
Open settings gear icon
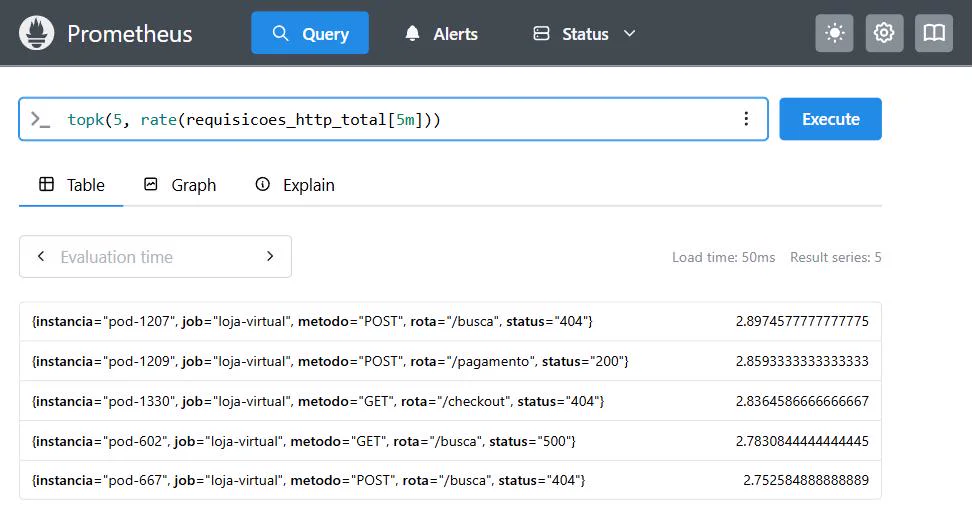884,33
